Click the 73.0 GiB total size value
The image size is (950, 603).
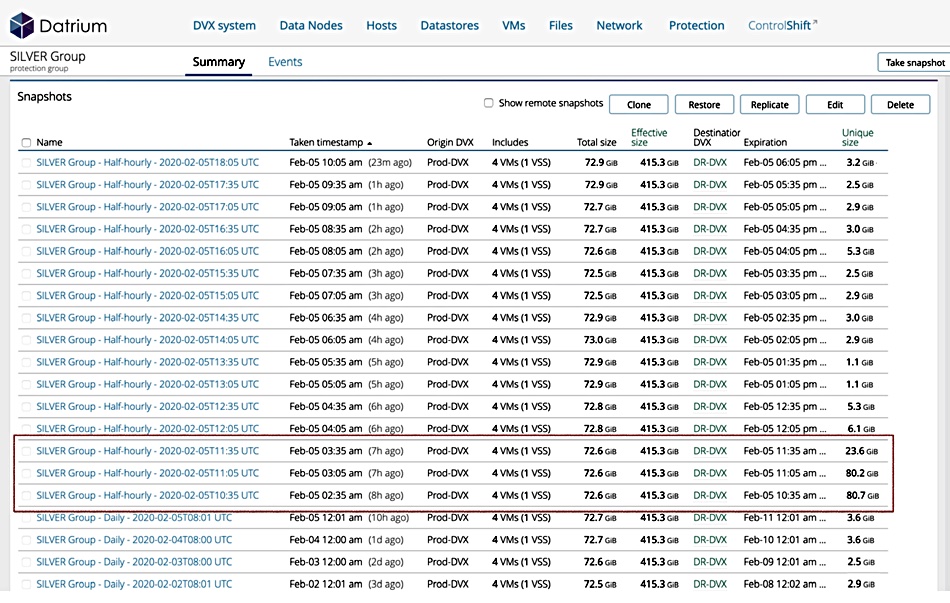click(x=600, y=340)
